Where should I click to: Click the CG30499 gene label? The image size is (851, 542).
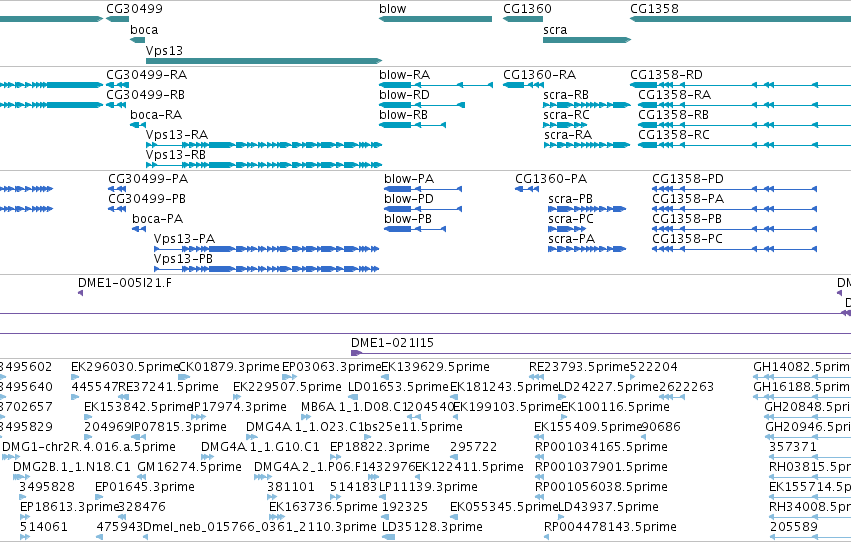(134, 9)
